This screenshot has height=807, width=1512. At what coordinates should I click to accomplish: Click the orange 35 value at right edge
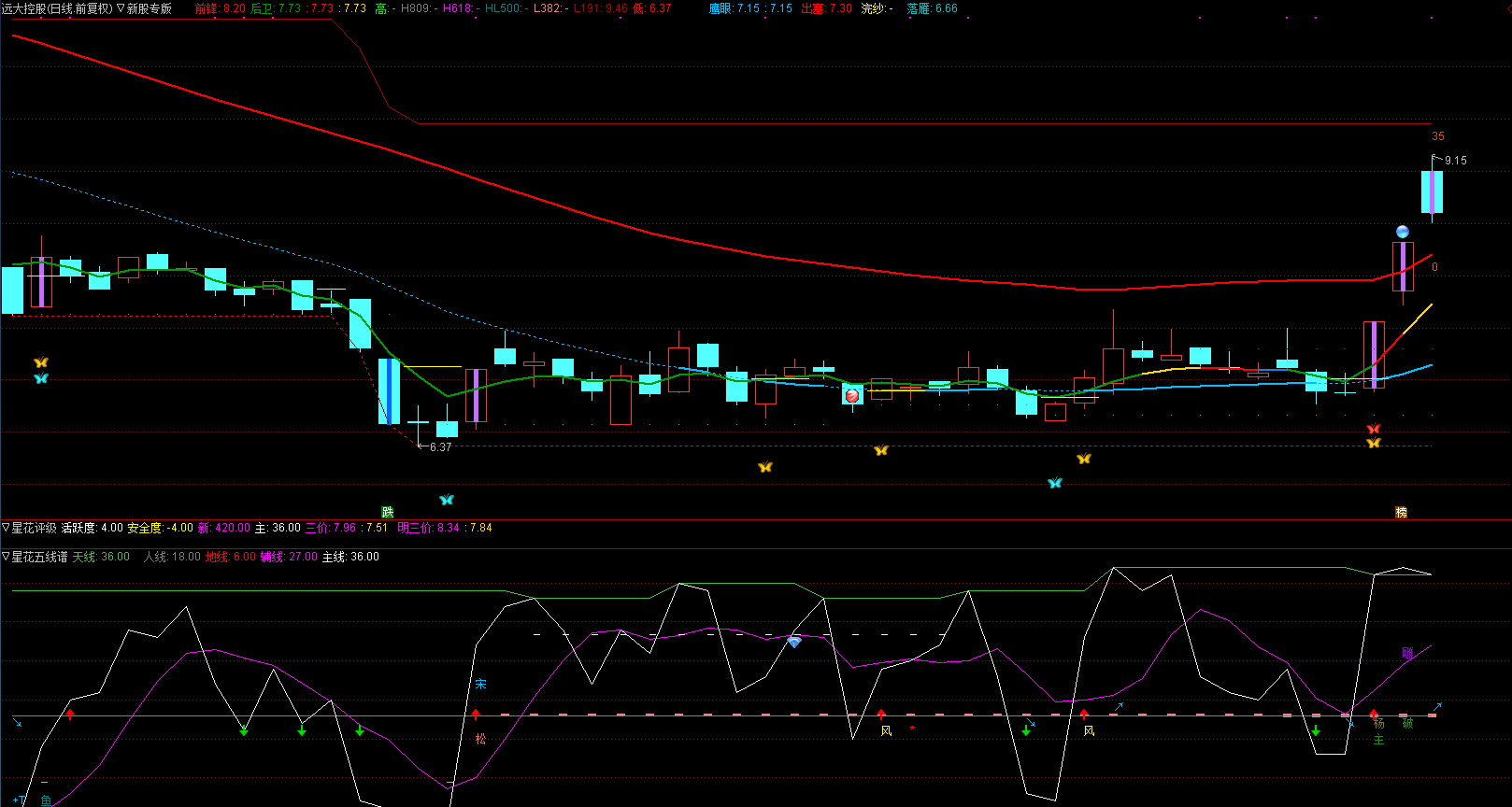(x=1438, y=136)
